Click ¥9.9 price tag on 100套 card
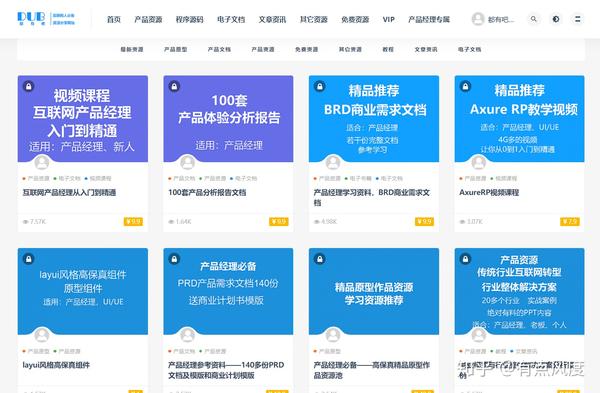600x393 pixels. tap(279, 222)
